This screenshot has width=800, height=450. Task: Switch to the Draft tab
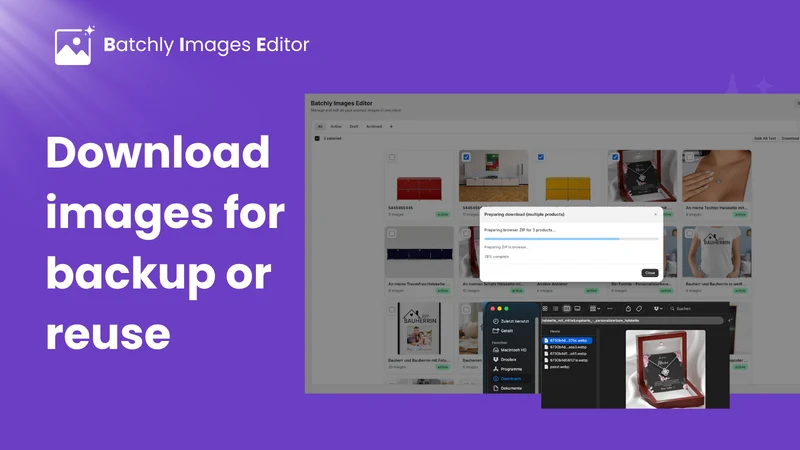[354, 127]
